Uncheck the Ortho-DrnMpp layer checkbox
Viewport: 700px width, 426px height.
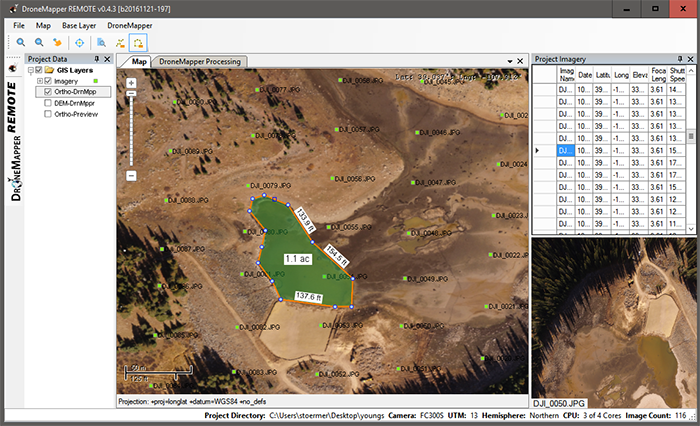point(48,92)
